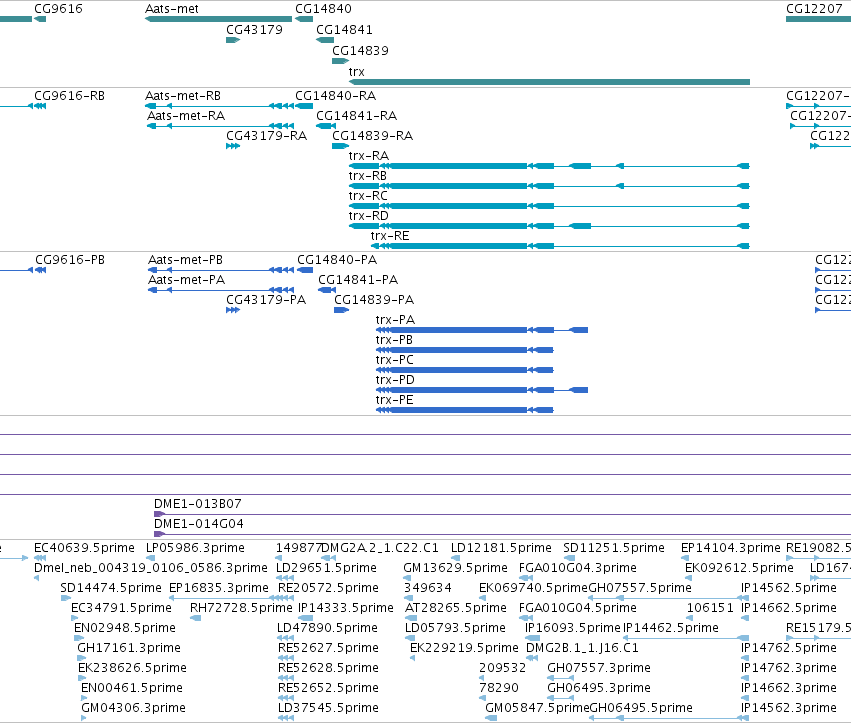Select EST EC34791.5prime
851x723 pixels.
(122, 608)
